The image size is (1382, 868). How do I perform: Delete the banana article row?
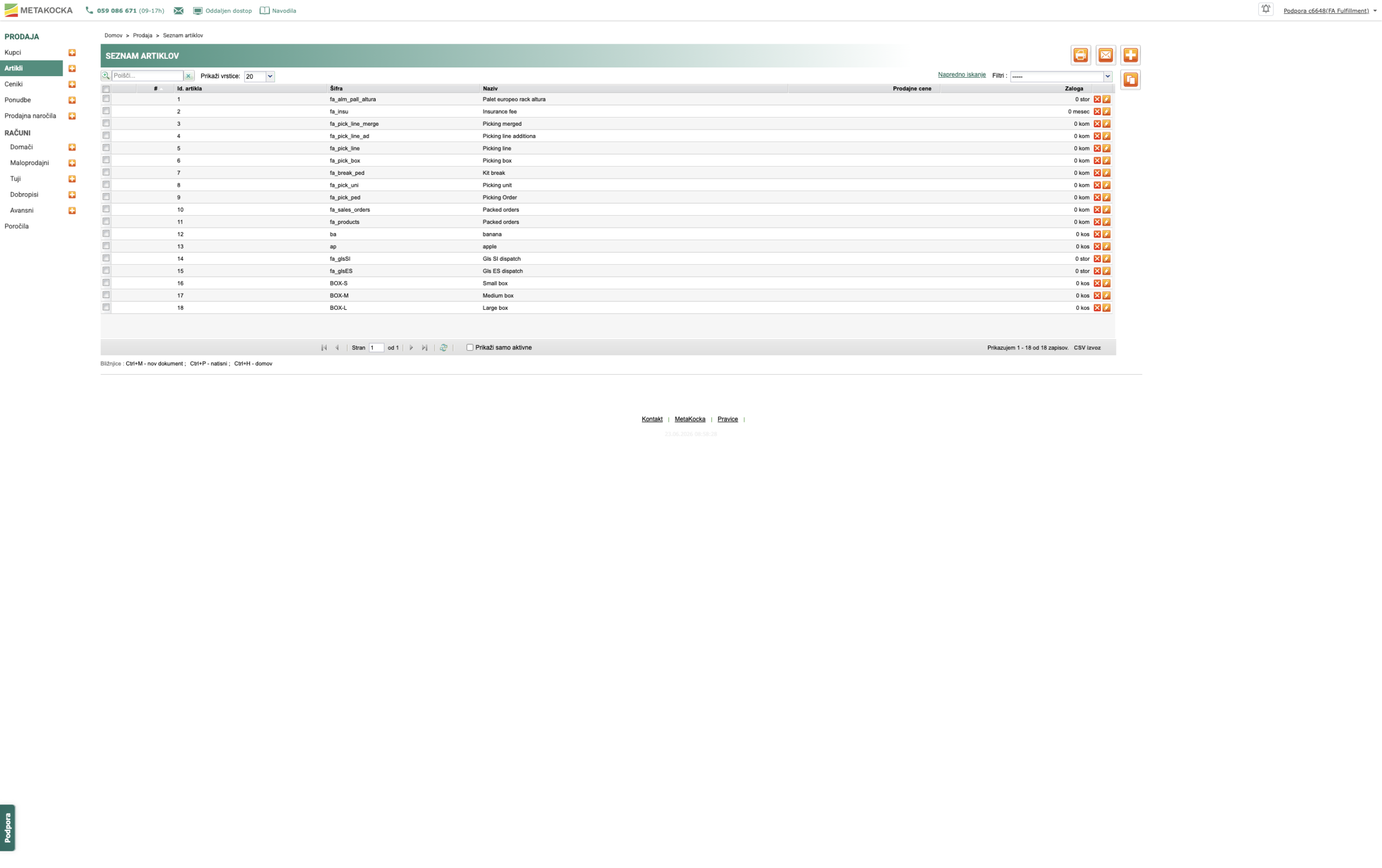1097,234
